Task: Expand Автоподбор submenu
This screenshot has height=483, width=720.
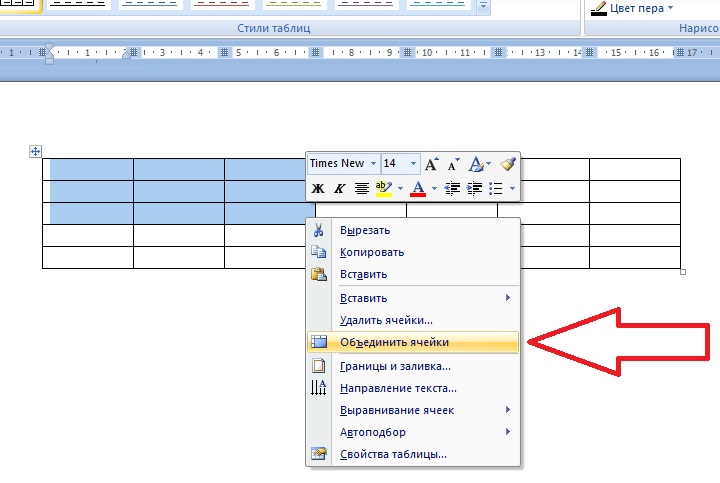Action: [x=413, y=432]
